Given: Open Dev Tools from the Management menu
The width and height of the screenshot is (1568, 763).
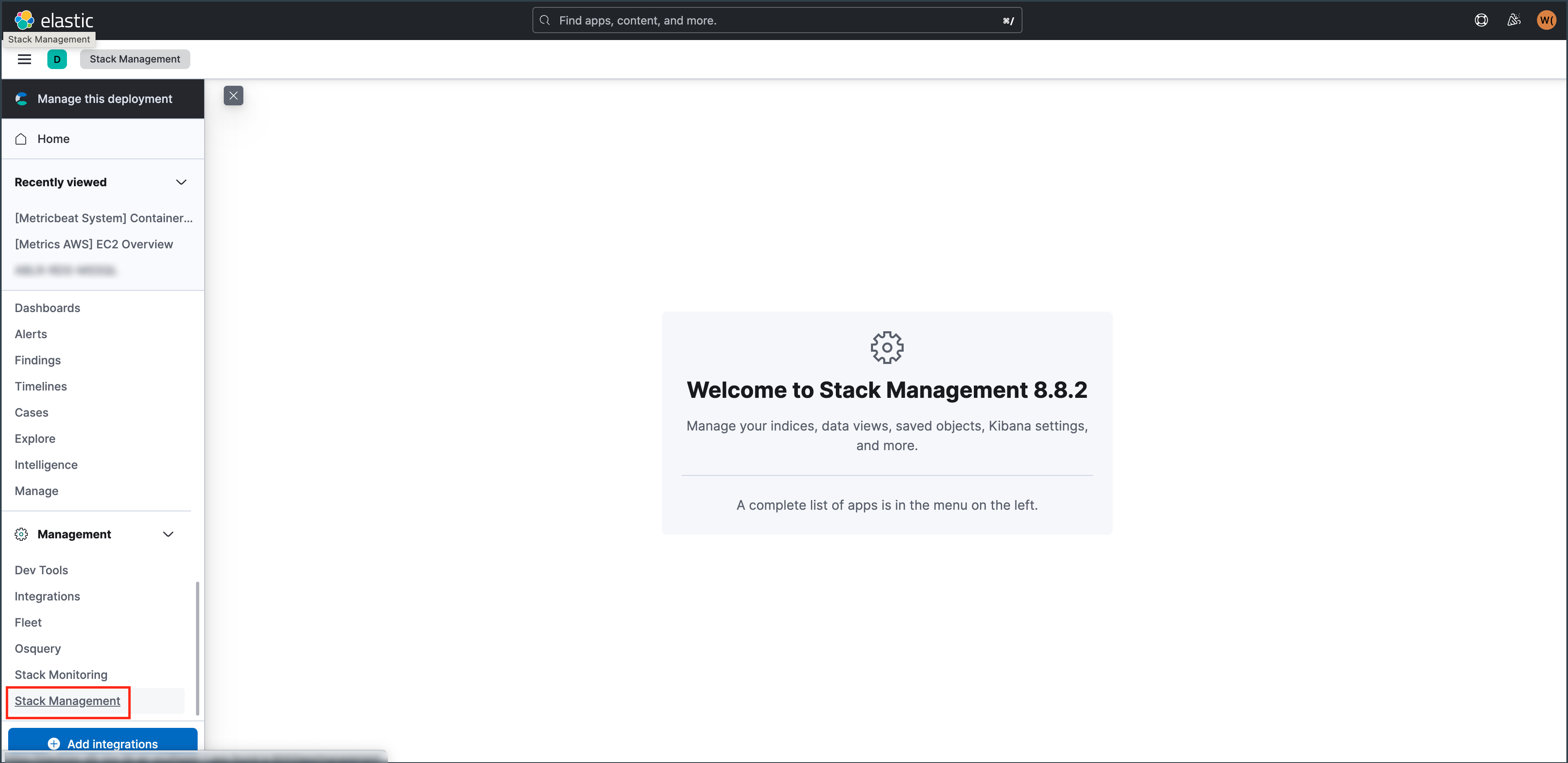Looking at the screenshot, I should (x=41, y=570).
